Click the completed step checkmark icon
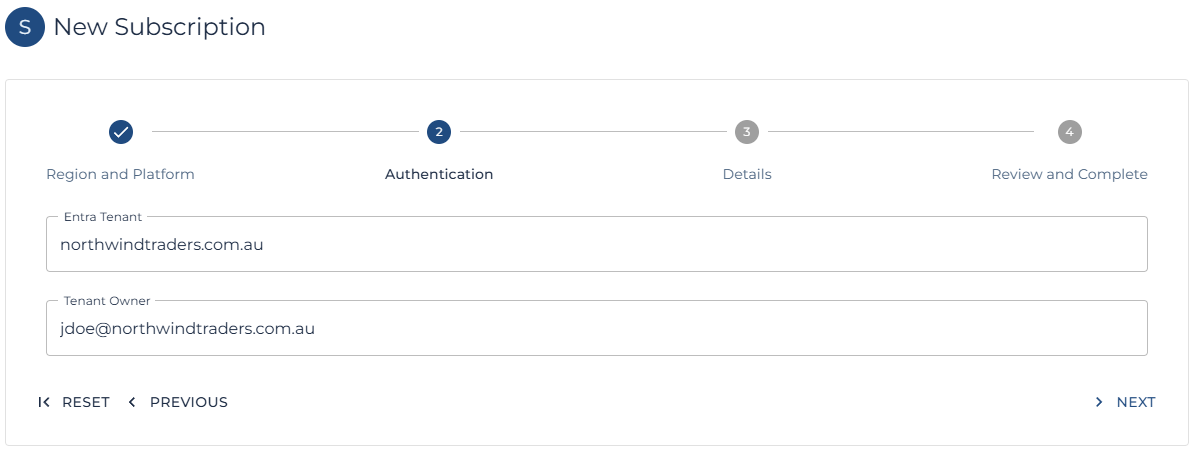Screen dimensions: 1196x458 pyautogui.click(x=121, y=131)
